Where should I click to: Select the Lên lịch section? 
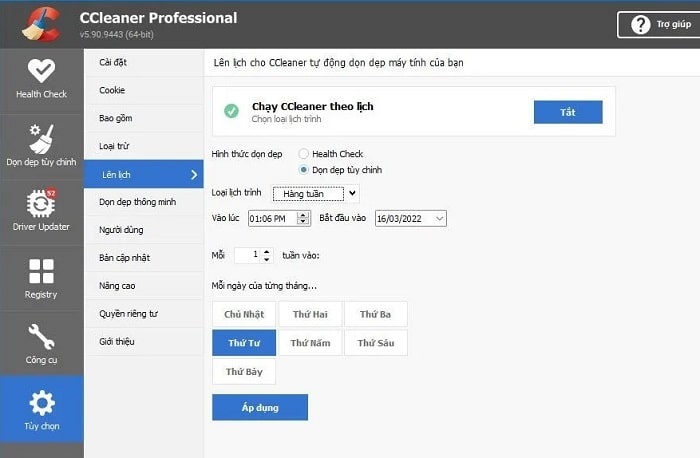(x=144, y=174)
